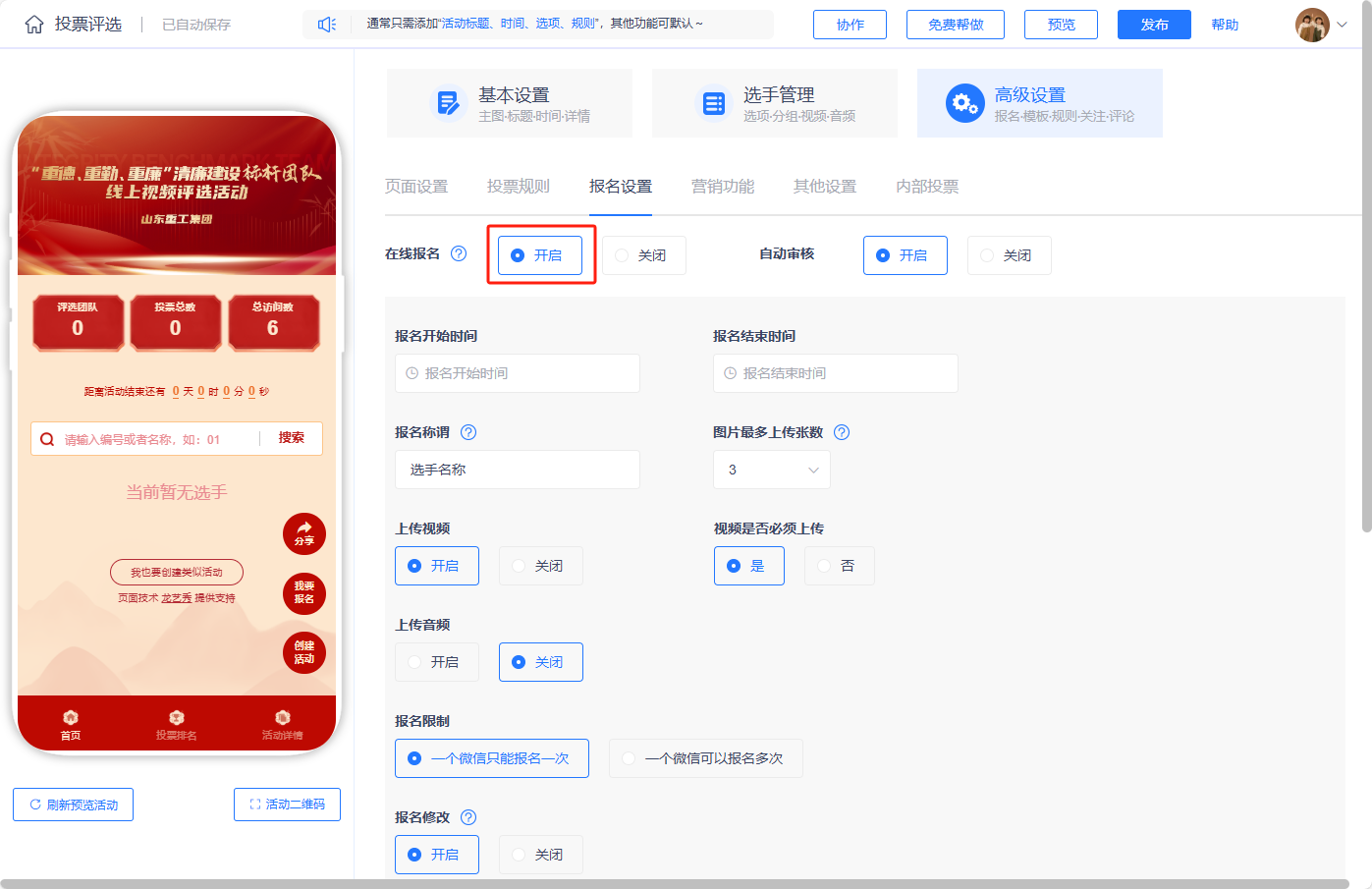Select 开启 for 上传视频
Viewport: 1372px width, 889px height.
pyautogui.click(x=437, y=566)
